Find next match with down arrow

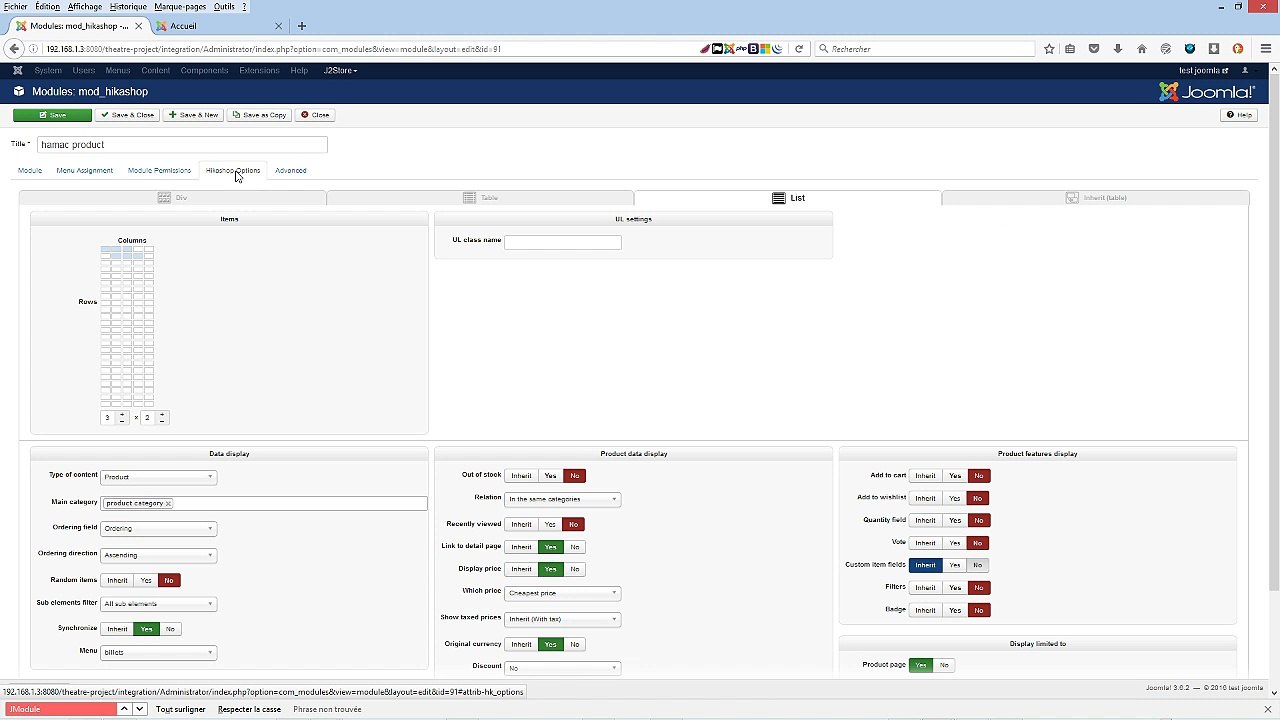click(x=140, y=709)
